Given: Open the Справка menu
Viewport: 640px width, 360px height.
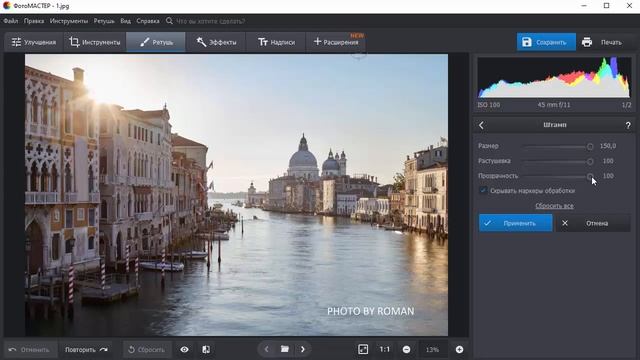Looking at the screenshot, I should [x=148, y=21].
